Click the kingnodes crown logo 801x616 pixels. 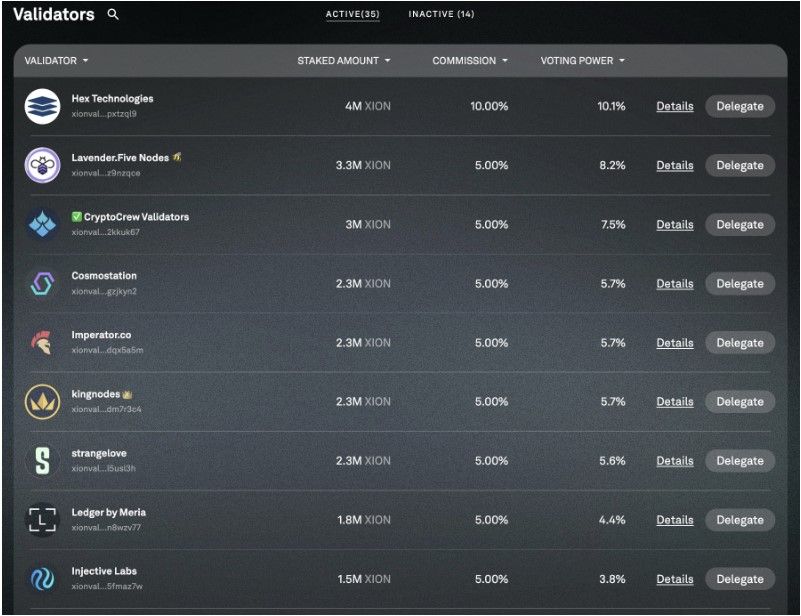pyautogui.click(x=42, y=401)
